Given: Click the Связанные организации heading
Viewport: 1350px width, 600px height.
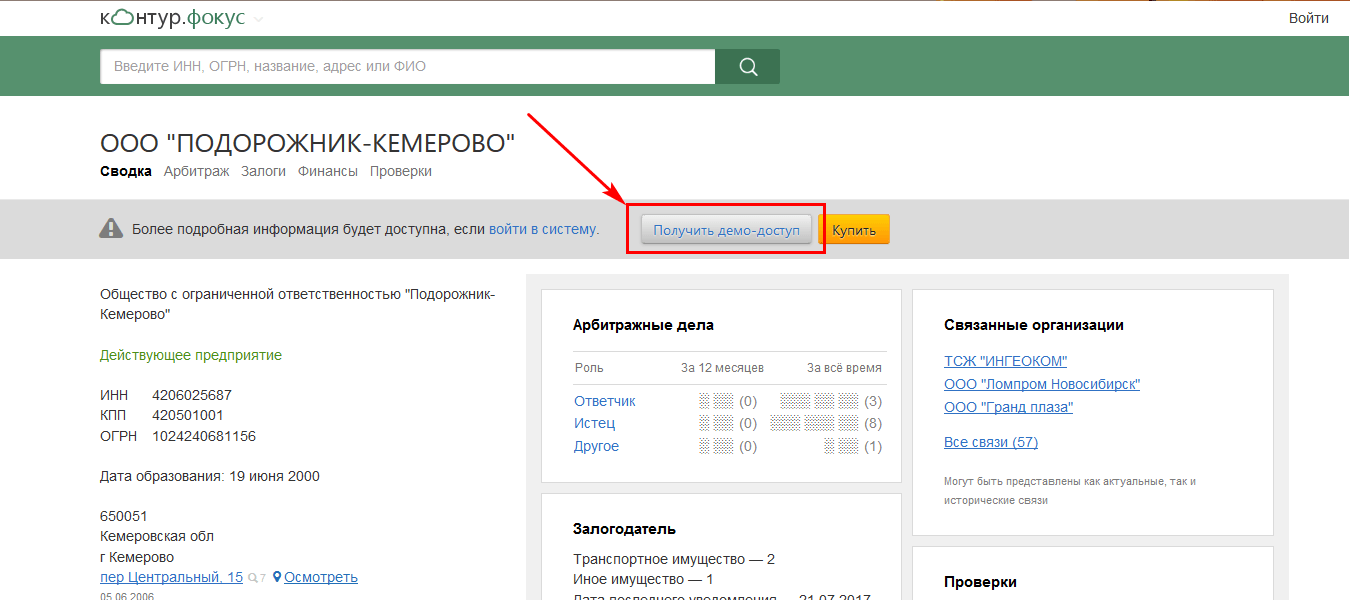Looking at the screenshot, I should (1034, 325).
